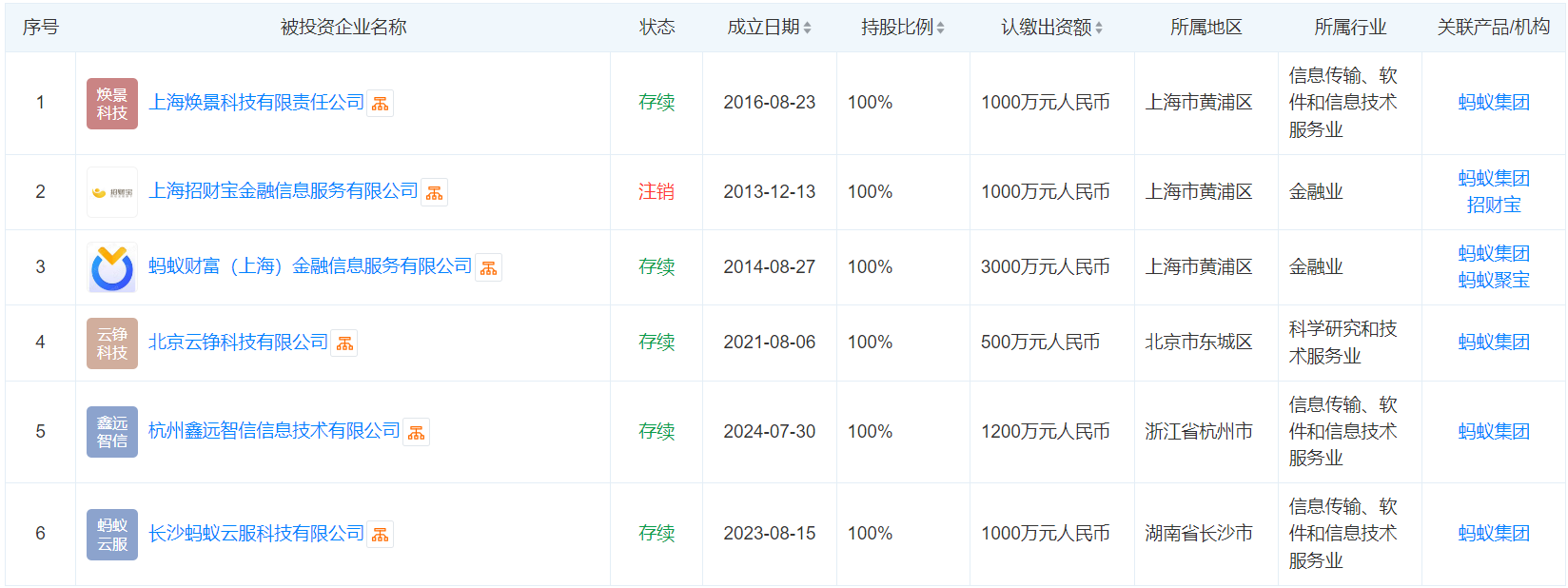Open equity structure icon beside 蚂蚁财富（上海）金融信息服务有限公司
This screenshot has height=588, width=1568.
pyautogui.click(x=489, y=268)
